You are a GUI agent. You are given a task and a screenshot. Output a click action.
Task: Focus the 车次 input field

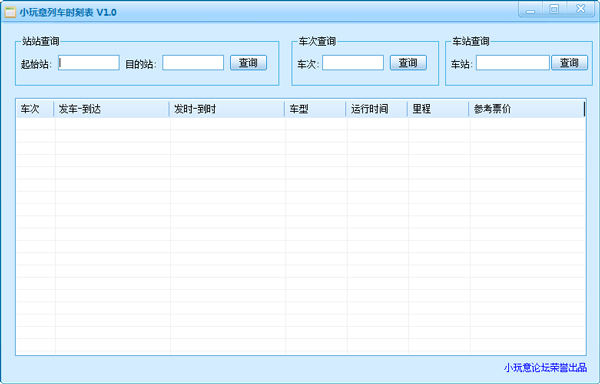coord(353,63)
